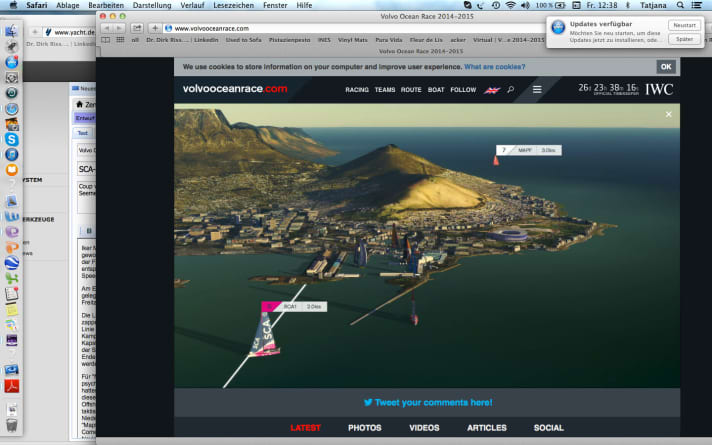The width and height of the screenshot is (712, 445).
Task: Click the user name Tatjana in menu bar
Action: pos(653,5)
